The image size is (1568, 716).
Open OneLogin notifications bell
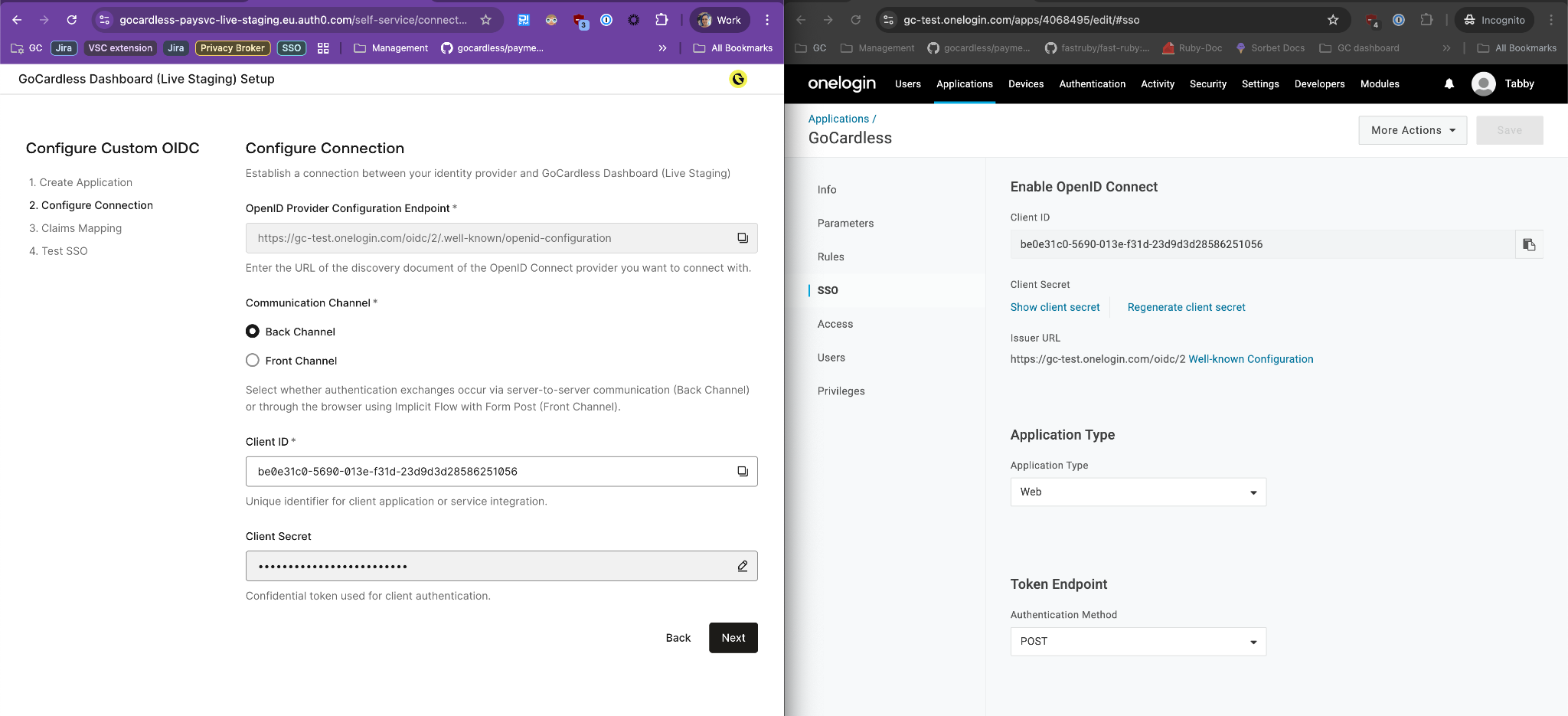click(1449, 84)
